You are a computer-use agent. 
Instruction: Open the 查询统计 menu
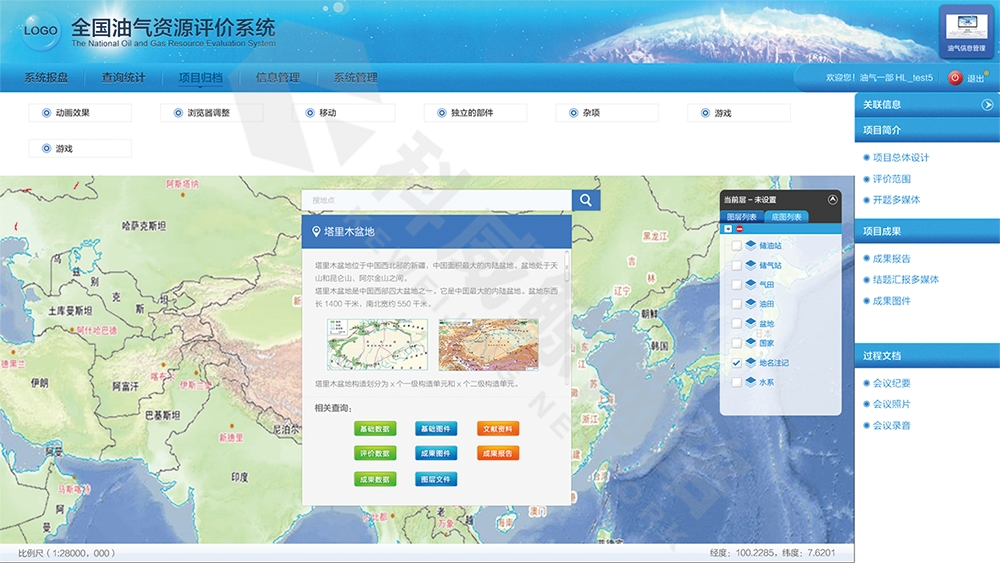click(x=124, y=78)
